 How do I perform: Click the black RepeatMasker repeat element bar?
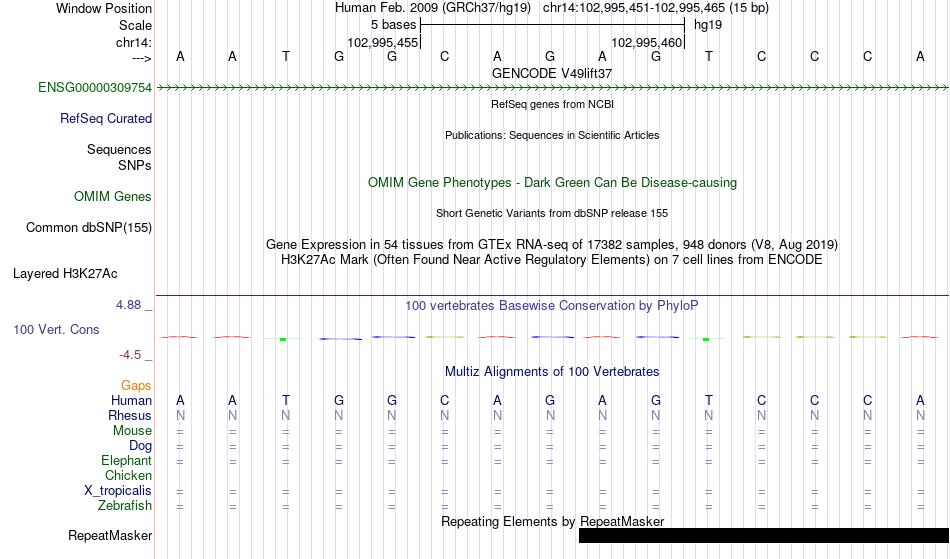[x=764, y=535]
